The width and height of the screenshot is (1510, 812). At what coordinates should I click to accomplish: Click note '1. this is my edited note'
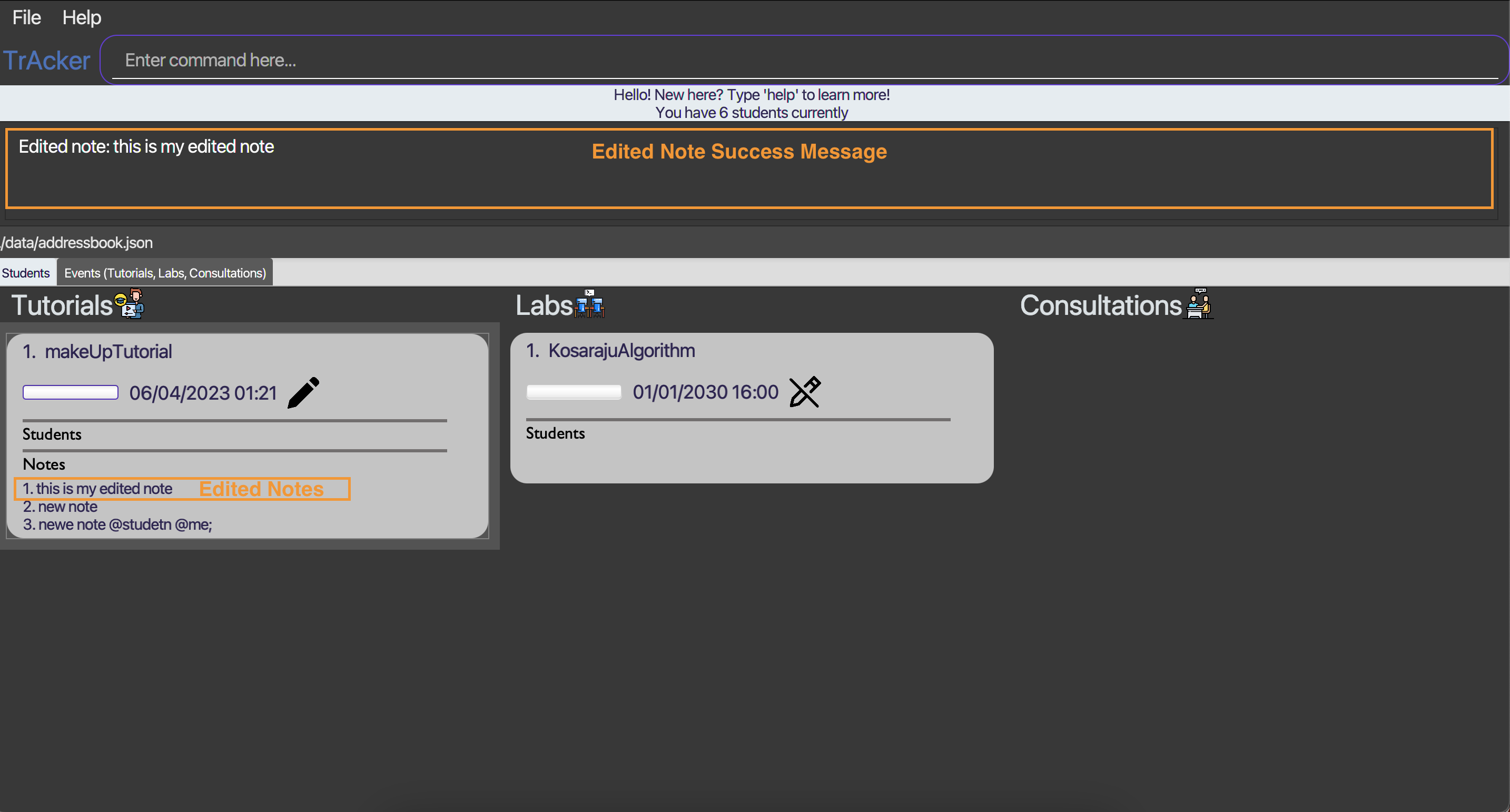97,488
